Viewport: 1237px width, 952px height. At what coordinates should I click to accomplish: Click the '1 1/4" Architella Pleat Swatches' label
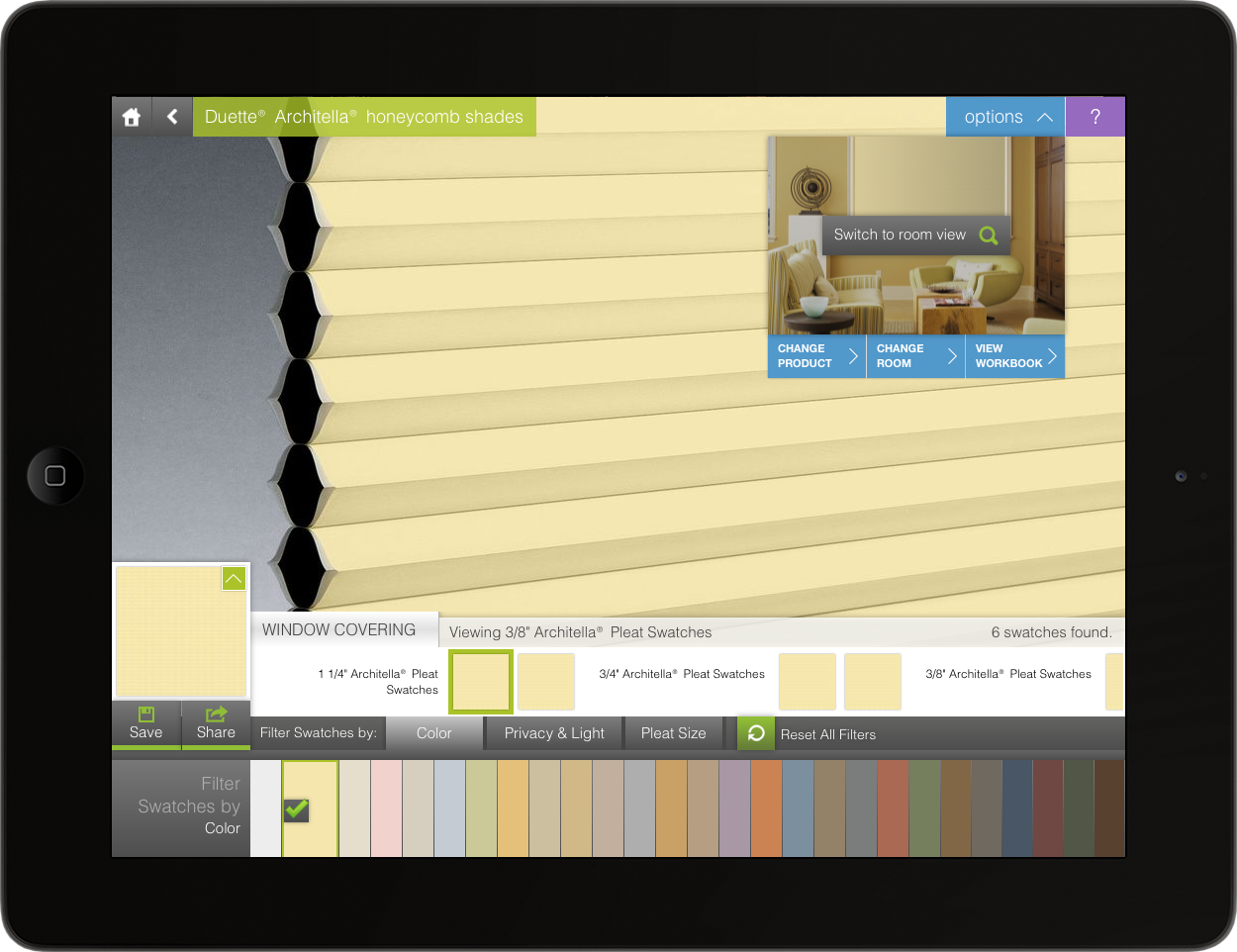pos(378,682)
